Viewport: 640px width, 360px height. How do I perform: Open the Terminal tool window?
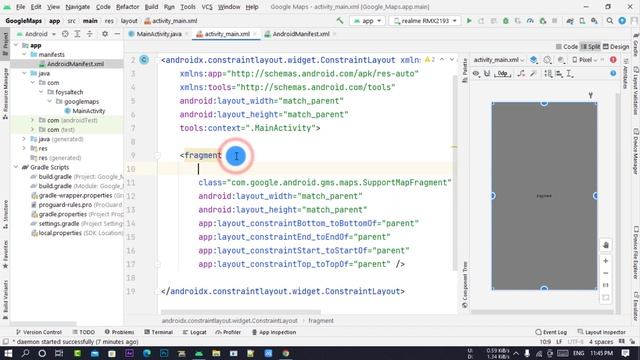point(159,332)
